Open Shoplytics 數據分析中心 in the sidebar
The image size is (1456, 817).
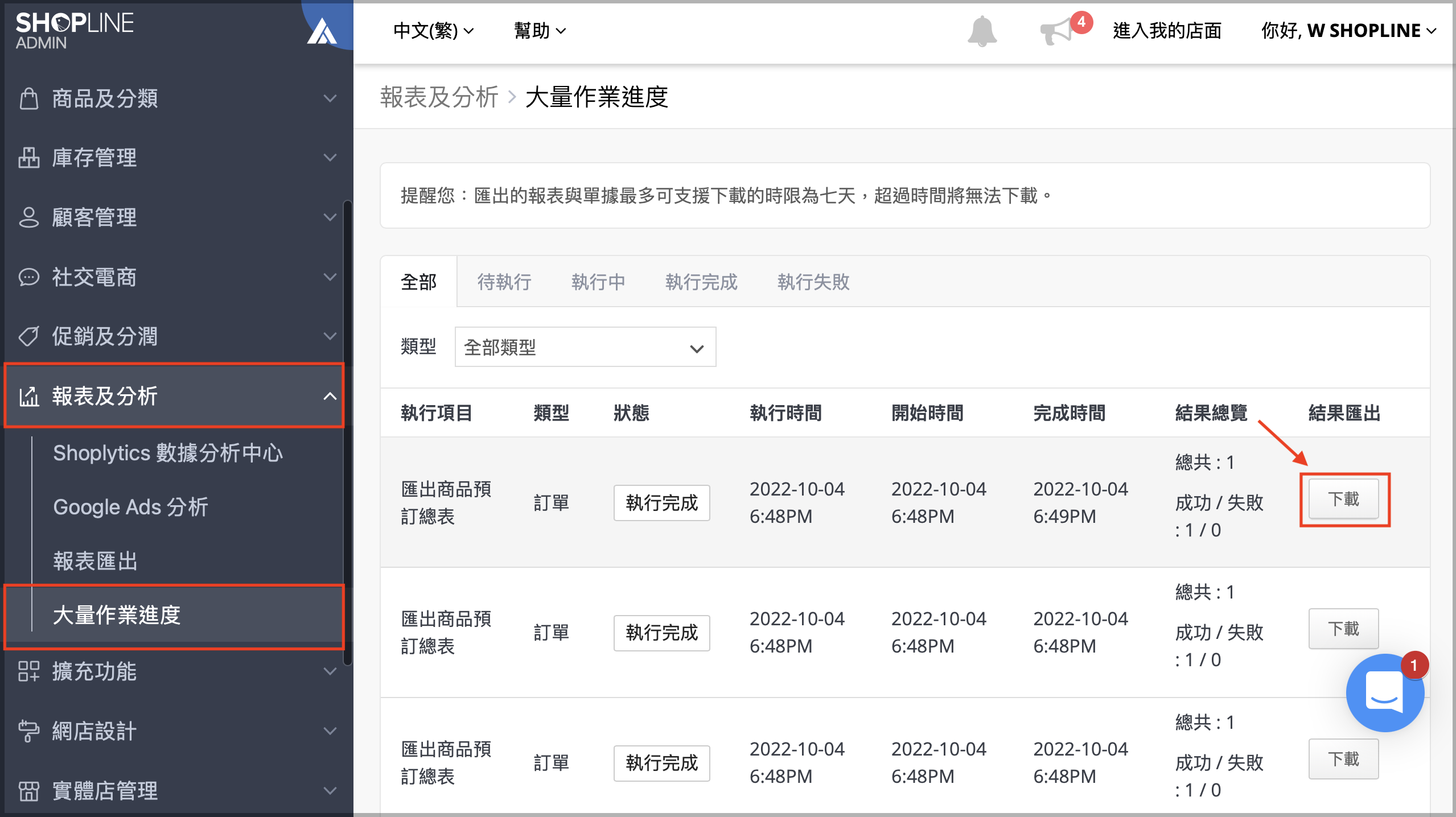168,453
